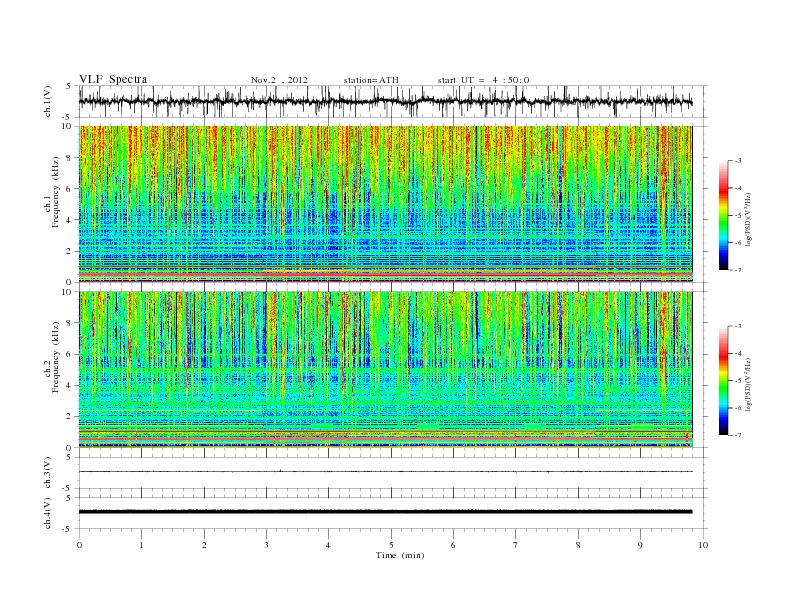792x612 pixels.
Task: Select the date text "Nov.2 , 2012"
Action: point(279,80)
